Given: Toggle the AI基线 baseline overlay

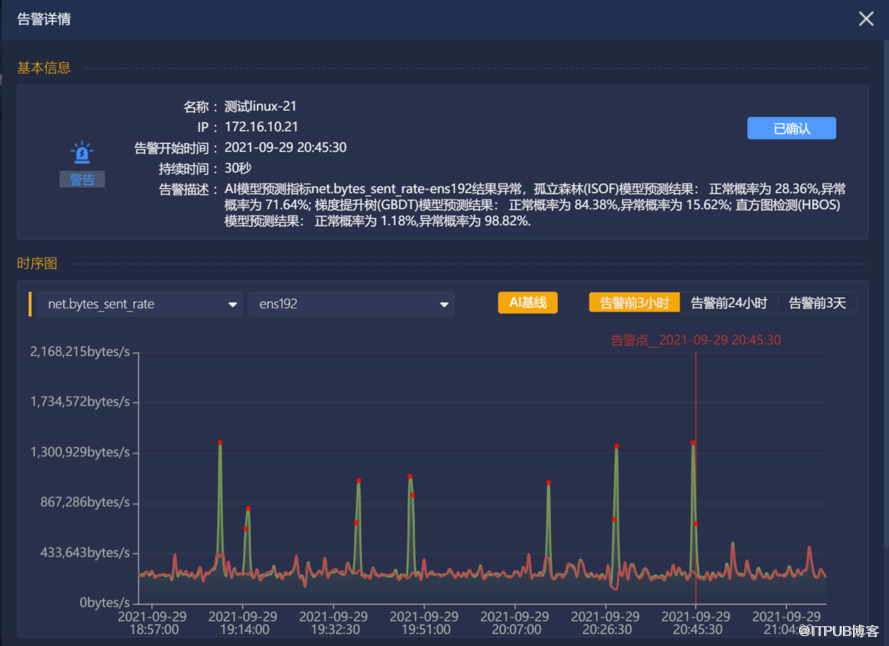Looking at the screenshot, I should tap(527, 303).
